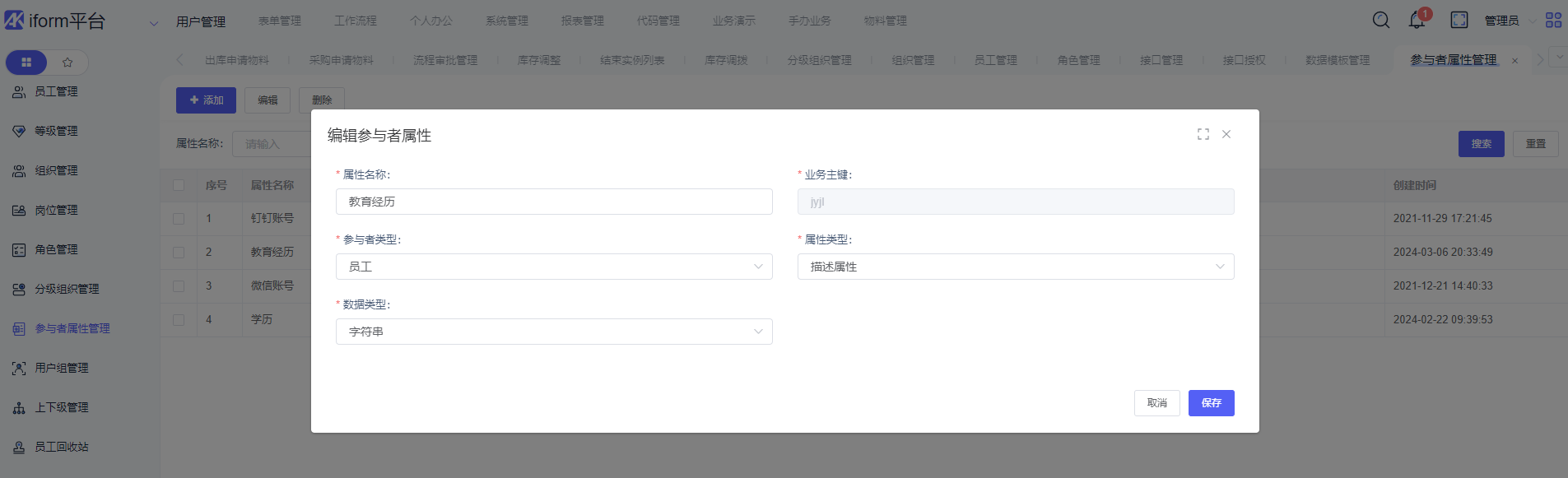1568x478 pixels.
Task: Click the star favorites icon in sidebar
Action: click(x=67, y=63)
